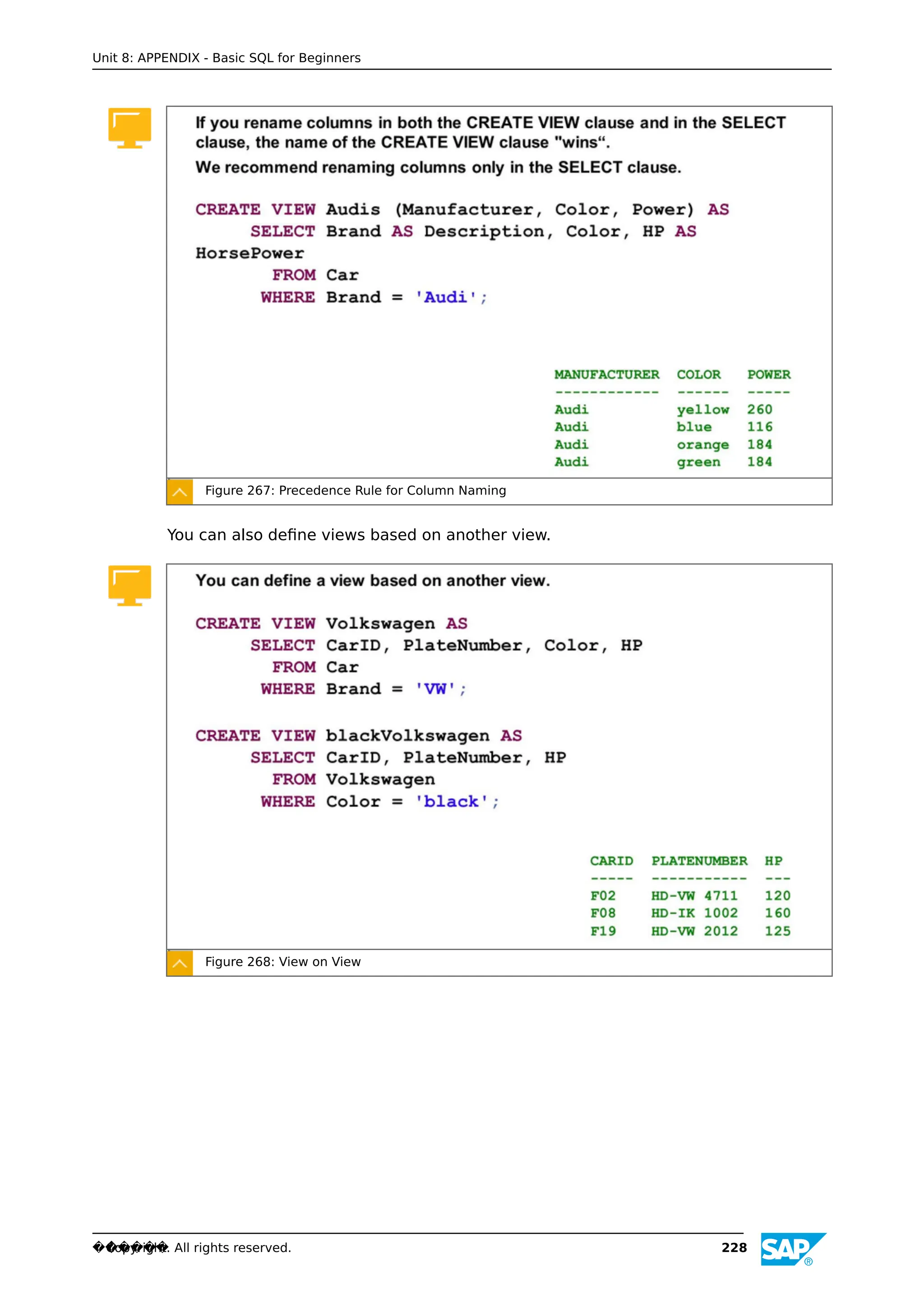
Task: Click the blackVolkswagen view name in code
Action: [407, 736]
